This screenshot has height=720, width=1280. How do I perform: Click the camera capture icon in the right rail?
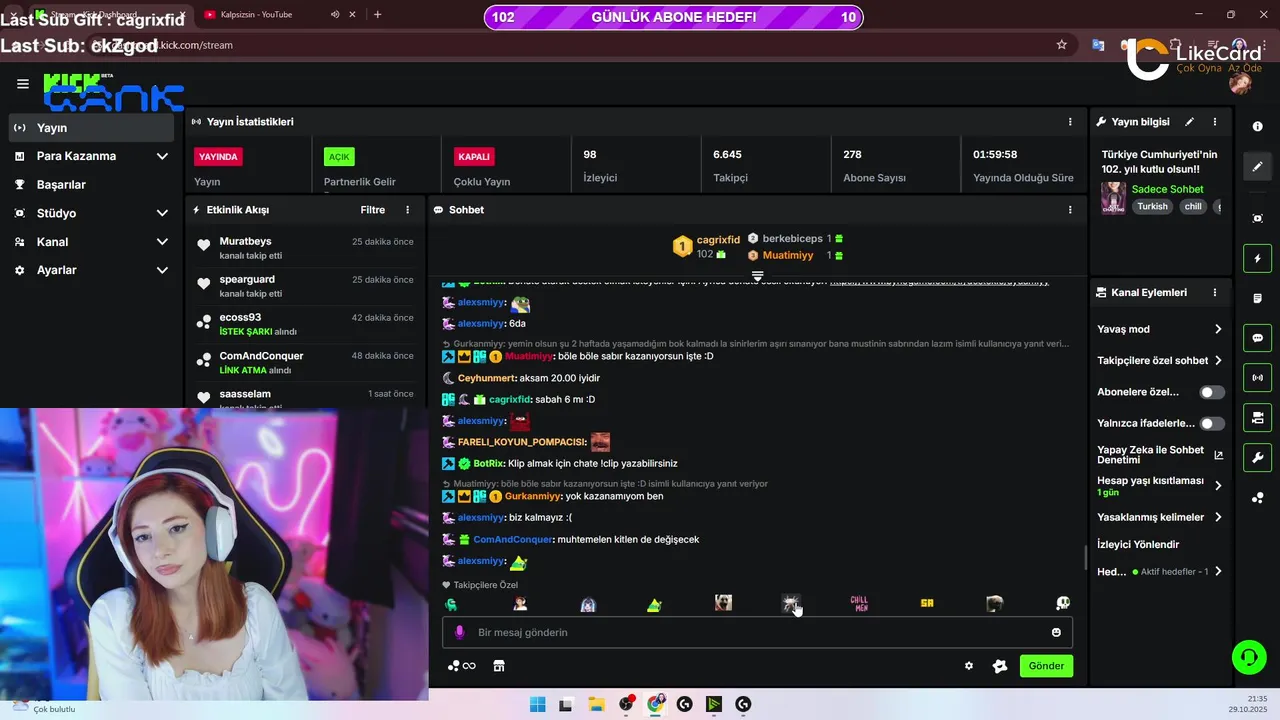(x=1257, y=218)
